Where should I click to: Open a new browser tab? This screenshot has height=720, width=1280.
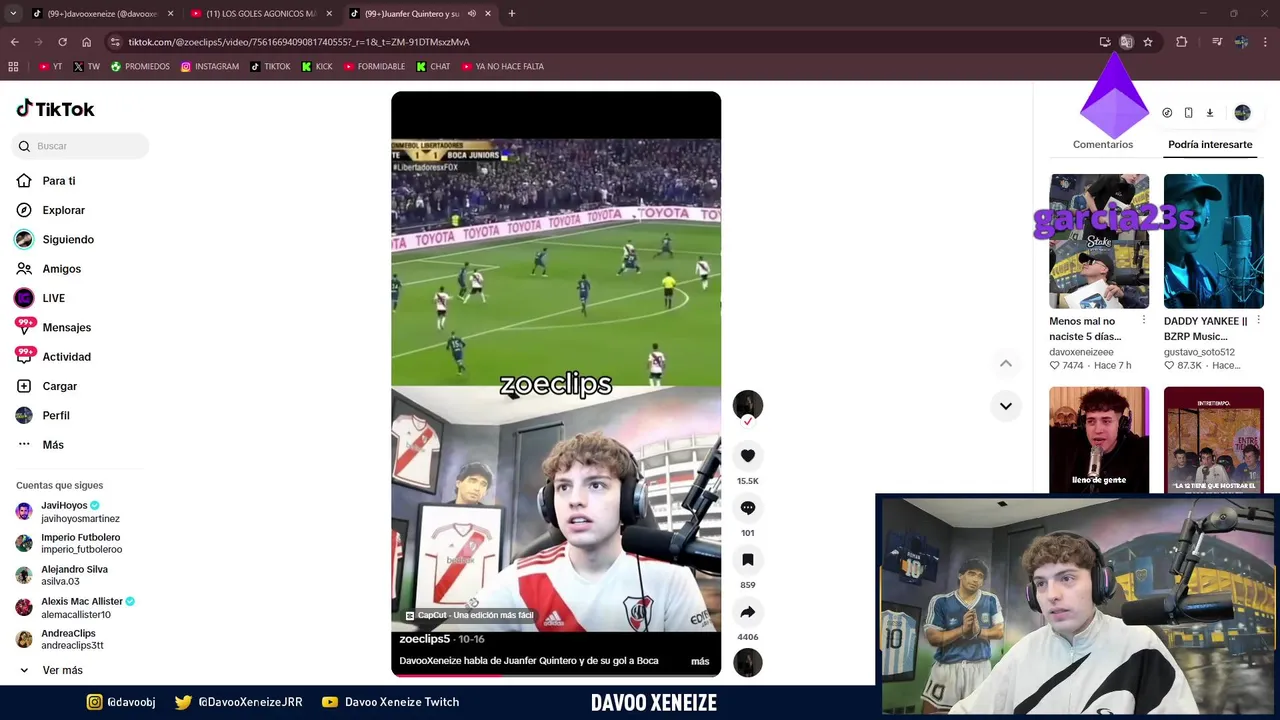512,14
